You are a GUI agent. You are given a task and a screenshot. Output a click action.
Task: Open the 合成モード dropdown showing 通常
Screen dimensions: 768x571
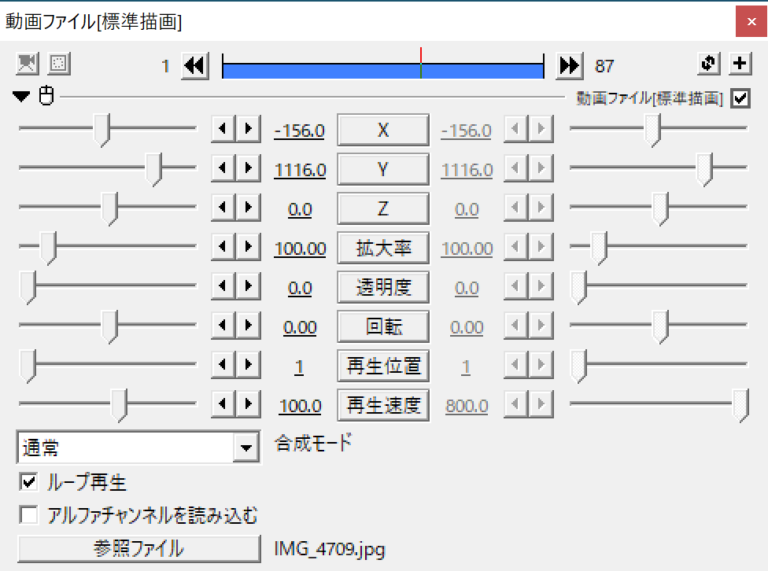click(246, 448)
